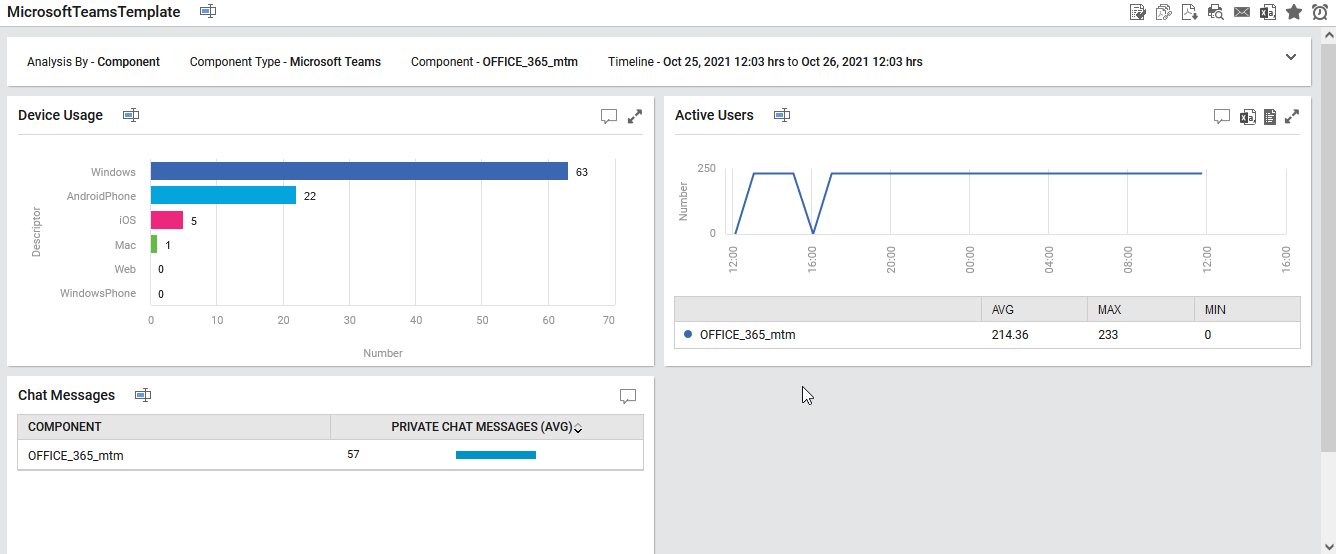Click the WindowsPhone axis label
Viewport: 1336px width, 554px height.
click(98, 293)
